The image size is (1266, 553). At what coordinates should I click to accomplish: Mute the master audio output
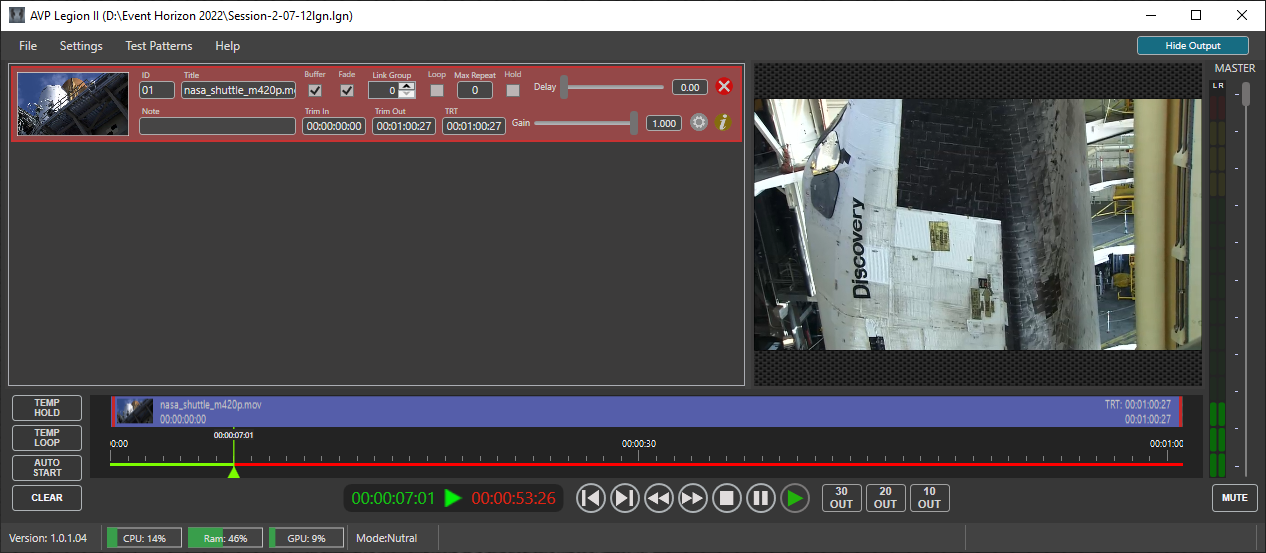tap(1234, 497)
